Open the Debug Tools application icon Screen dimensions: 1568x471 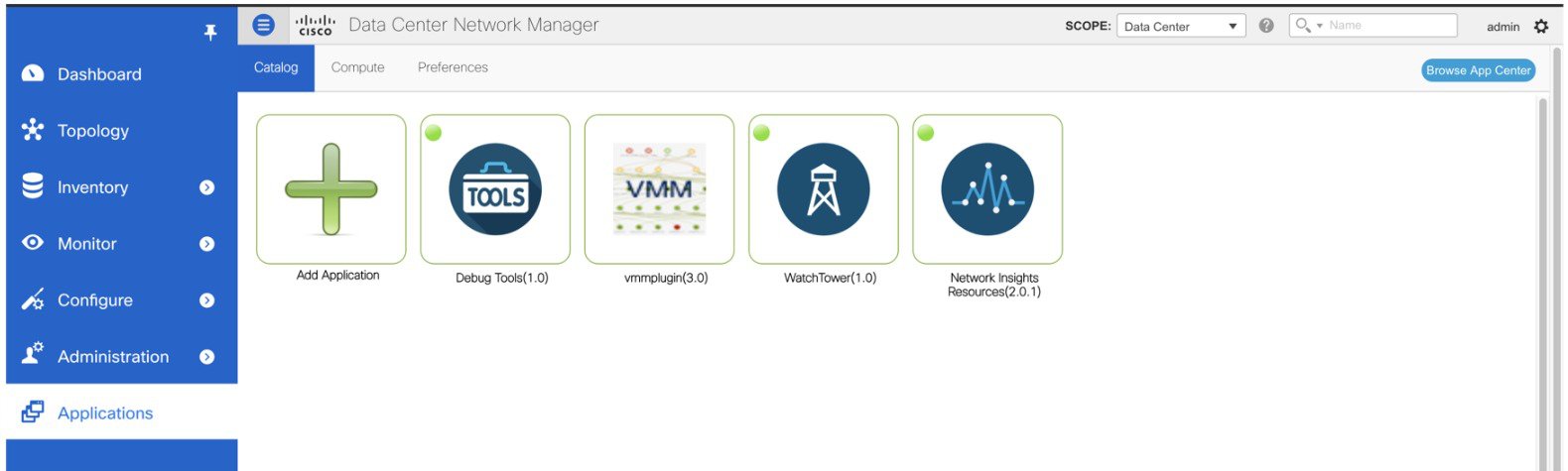pyautogui.click(x=495, y=189)
